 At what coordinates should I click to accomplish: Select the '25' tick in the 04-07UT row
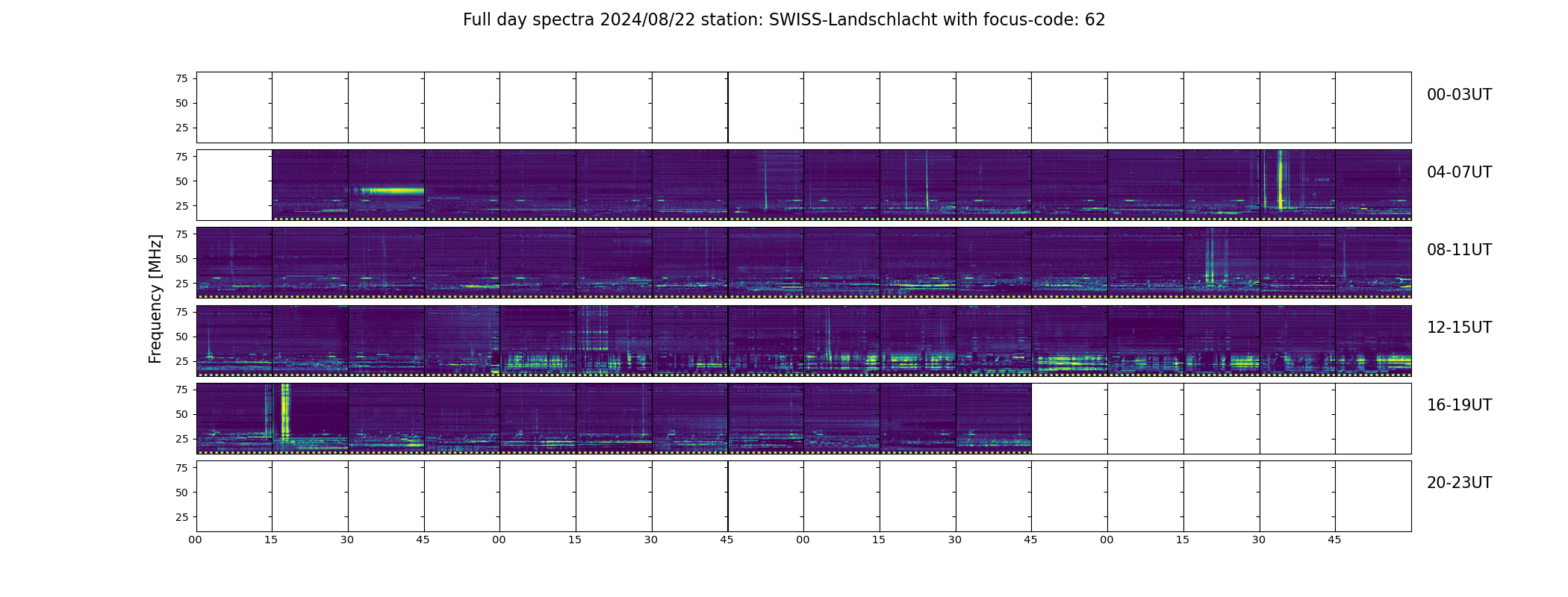181,205
